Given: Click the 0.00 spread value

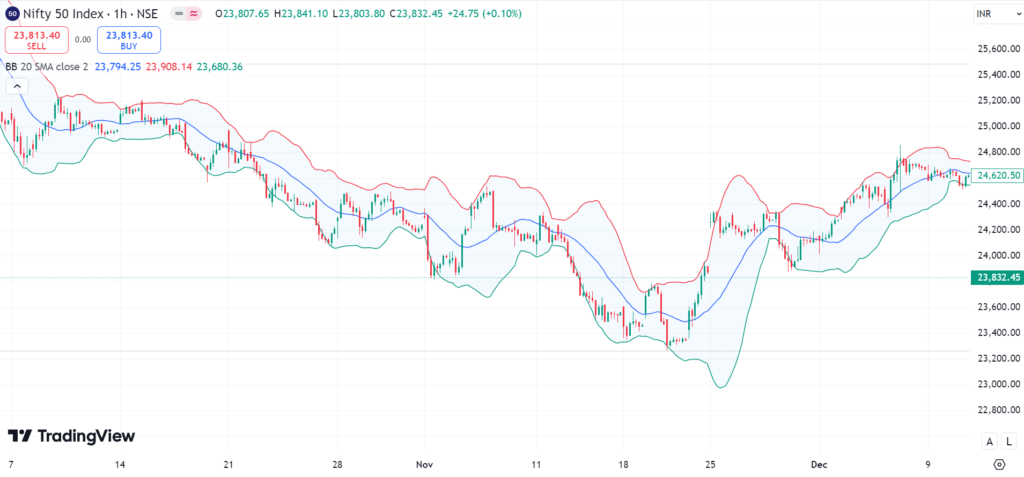Looking at the screenshot, I should [x=82, y=40].
